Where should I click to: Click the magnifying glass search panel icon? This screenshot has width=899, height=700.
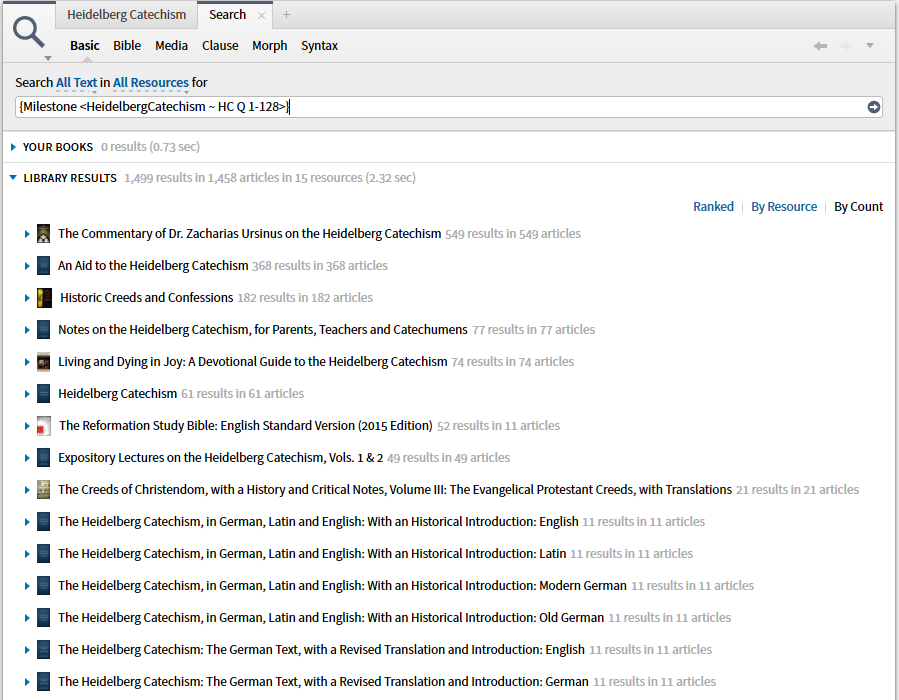pos(29,32)
